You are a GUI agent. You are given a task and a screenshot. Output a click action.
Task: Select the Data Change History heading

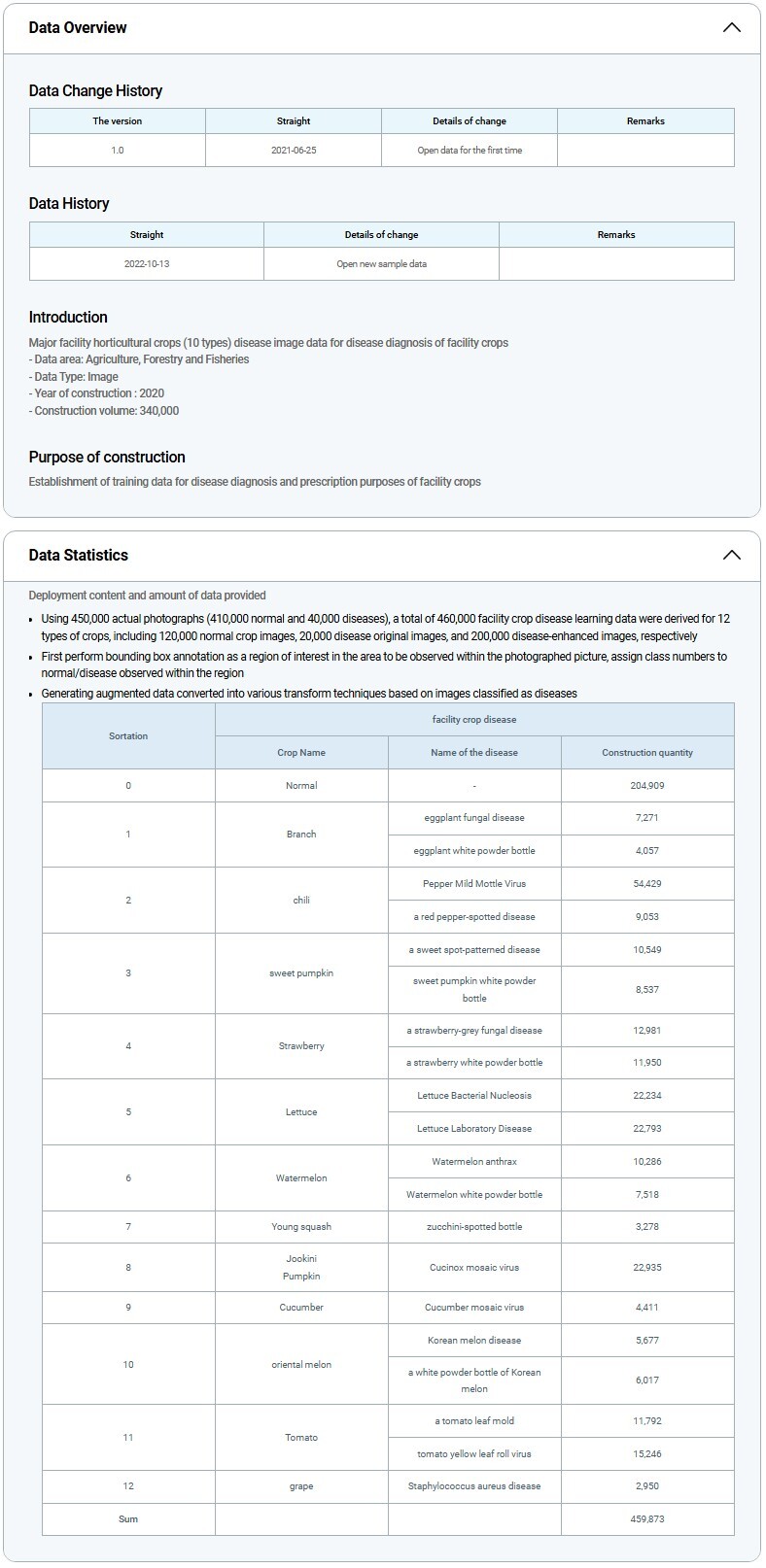(95, 90)
